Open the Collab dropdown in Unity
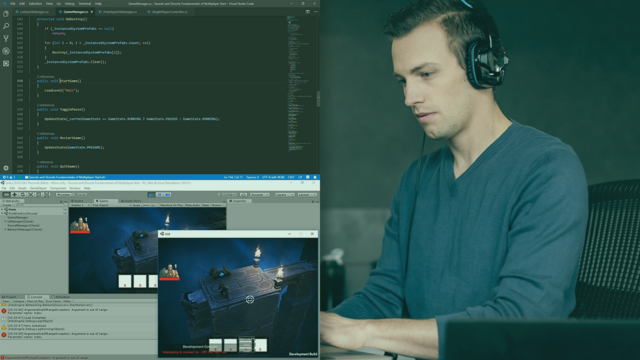The image size is (640, 360). pos(227,195)
